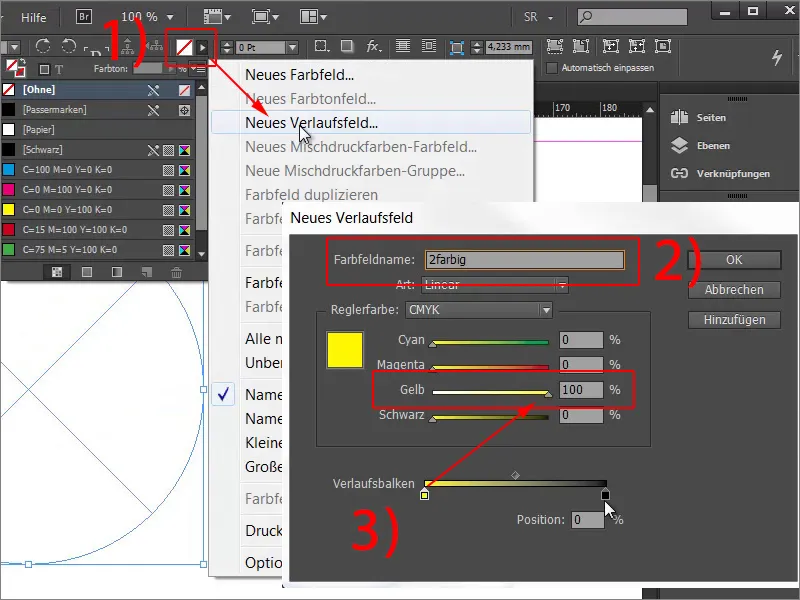Open Adobe Bridge via the Br icon
The width and height of the screenshot is (800, 600).
86,16
